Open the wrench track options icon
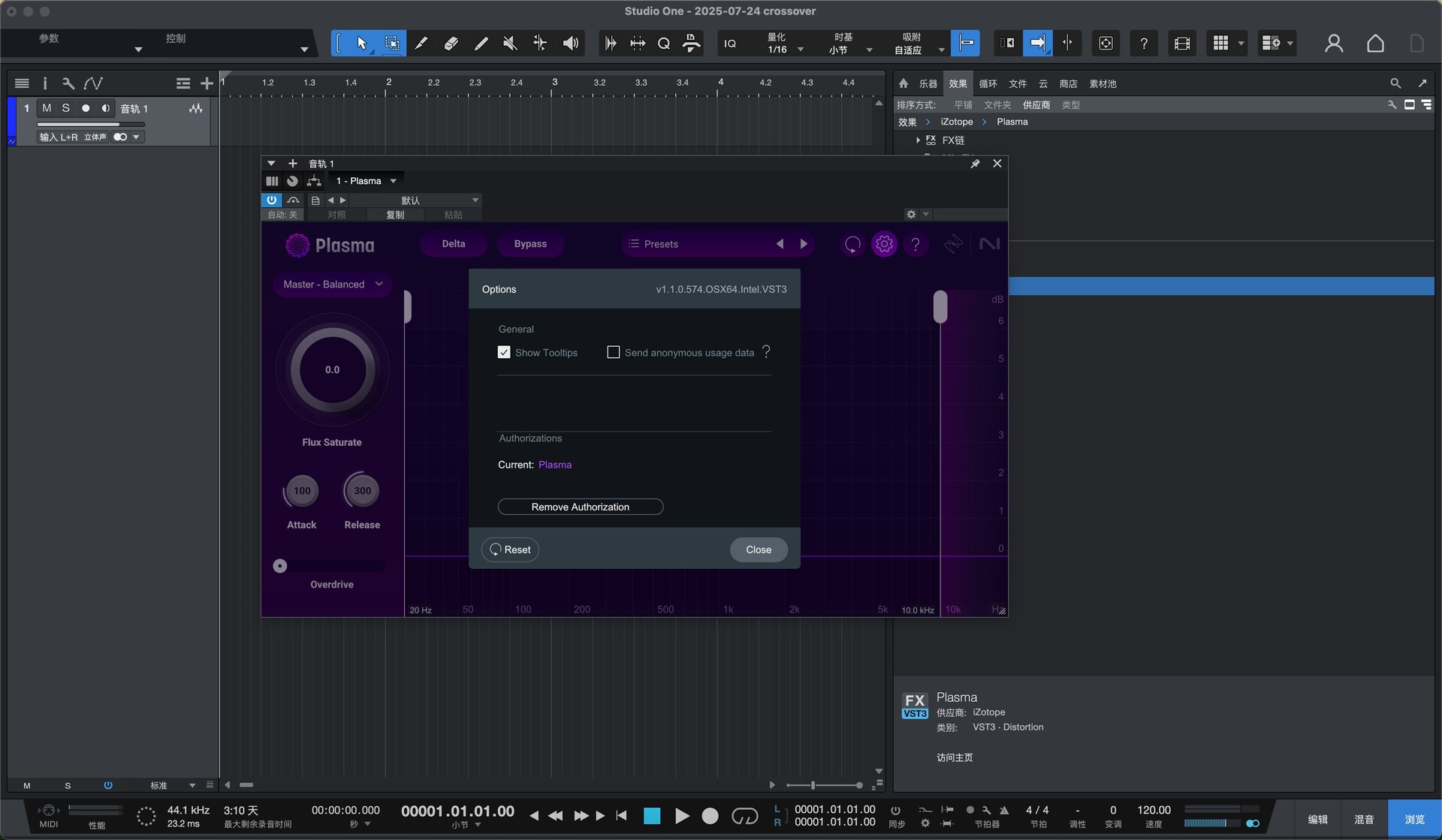This screenshot has width=1442, height=840. 68,83
